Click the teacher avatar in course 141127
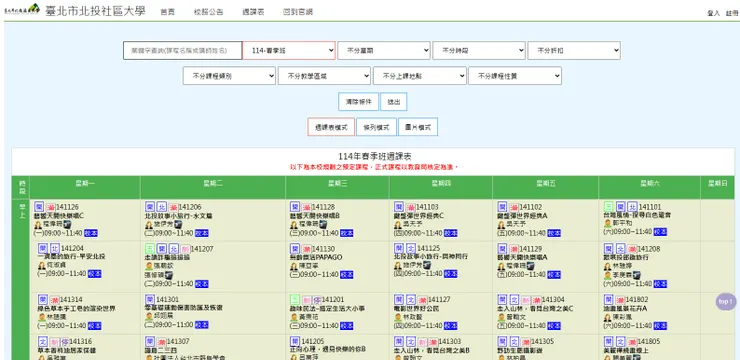The height and width of the screenshot is (360, 740). [398, 318]
